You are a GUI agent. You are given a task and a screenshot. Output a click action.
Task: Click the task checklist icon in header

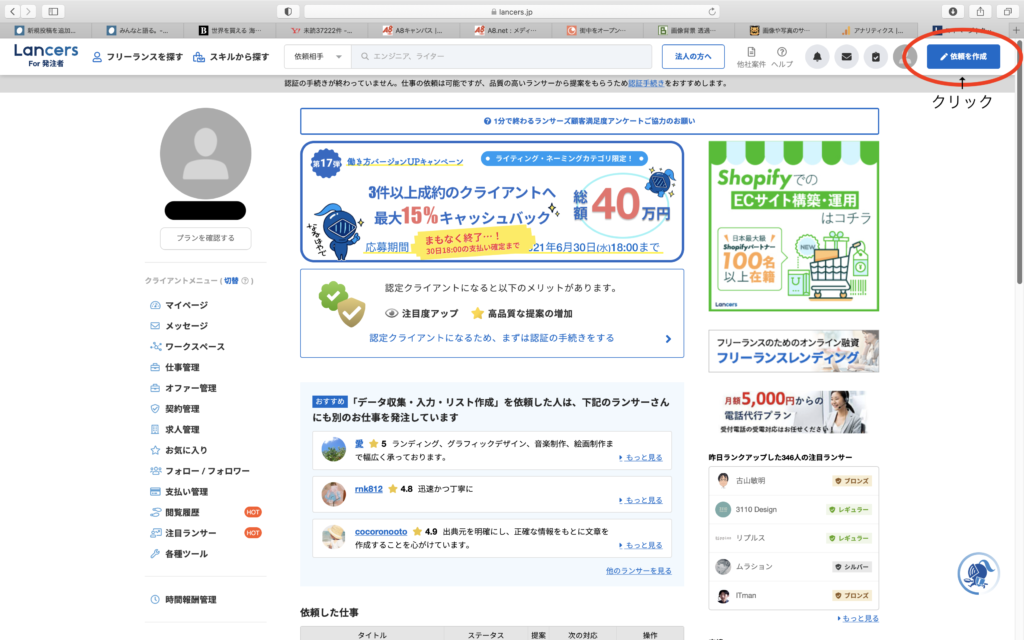tap(875, 57)
